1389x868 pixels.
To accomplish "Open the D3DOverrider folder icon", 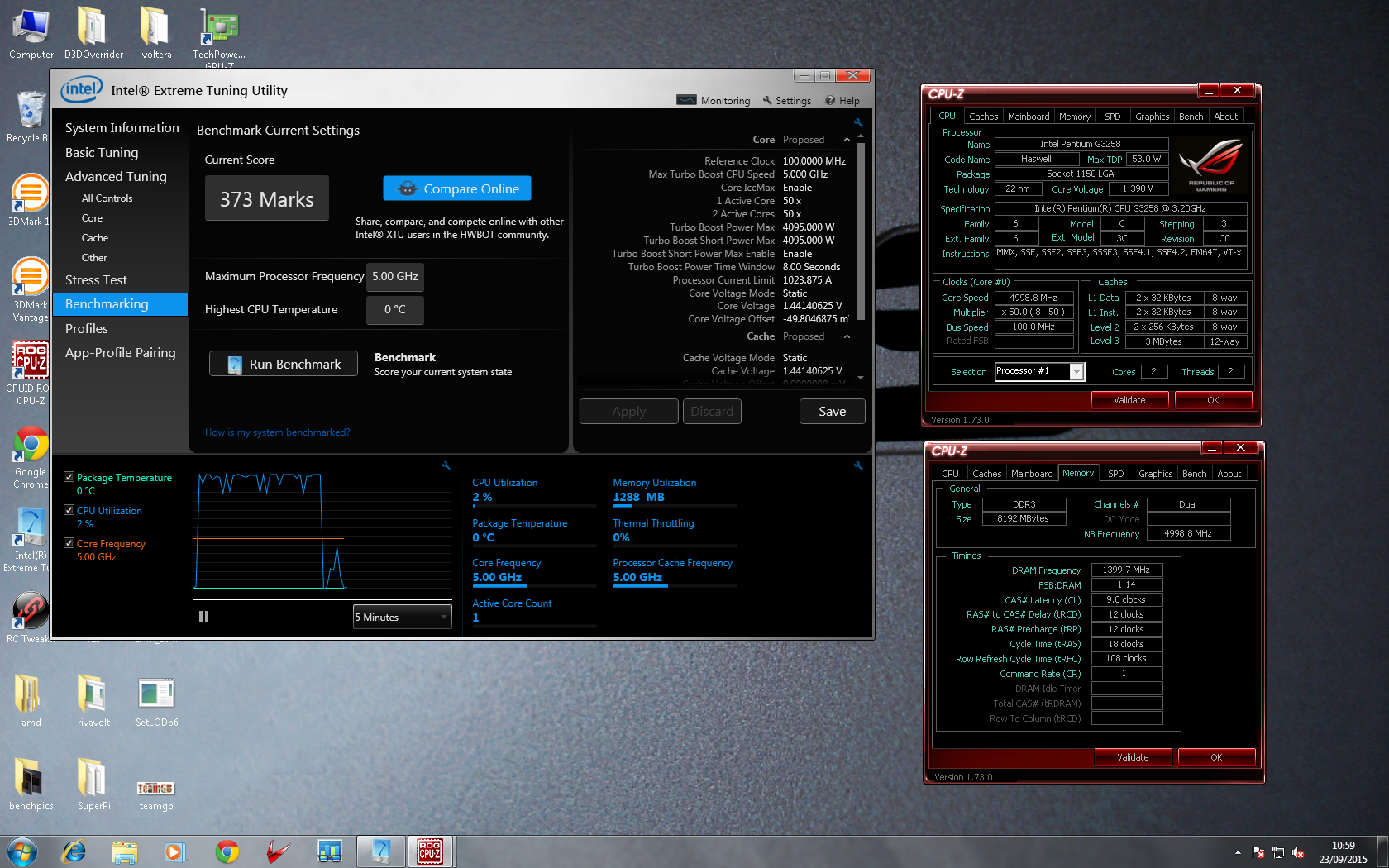I will point(93,33).
